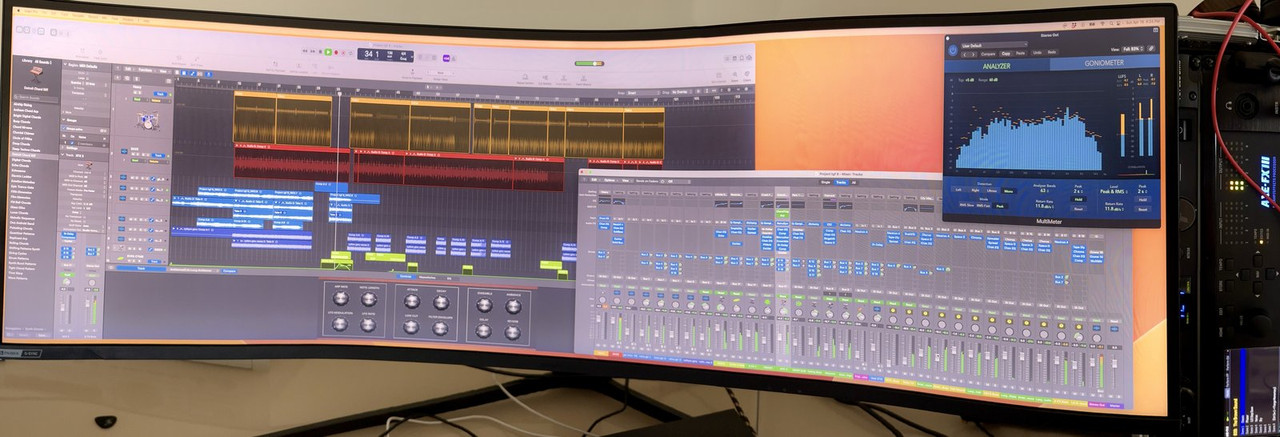Hit the red Record button in transport
This screenshot has height=437, width=1280.
pos(336,52)
